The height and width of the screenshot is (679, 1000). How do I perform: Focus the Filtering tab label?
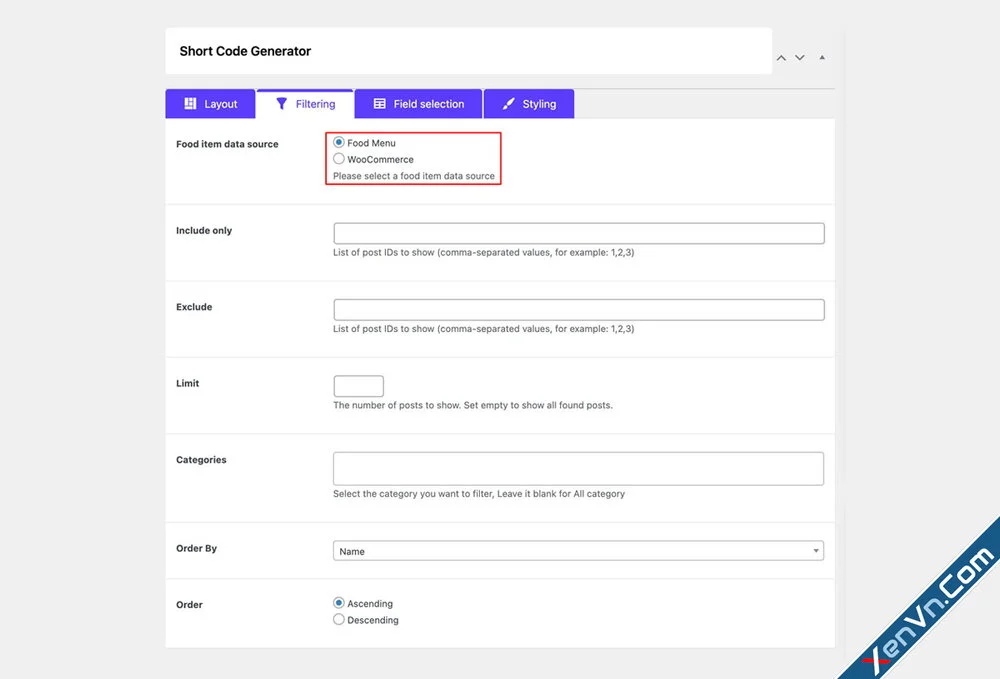(315, 103)
